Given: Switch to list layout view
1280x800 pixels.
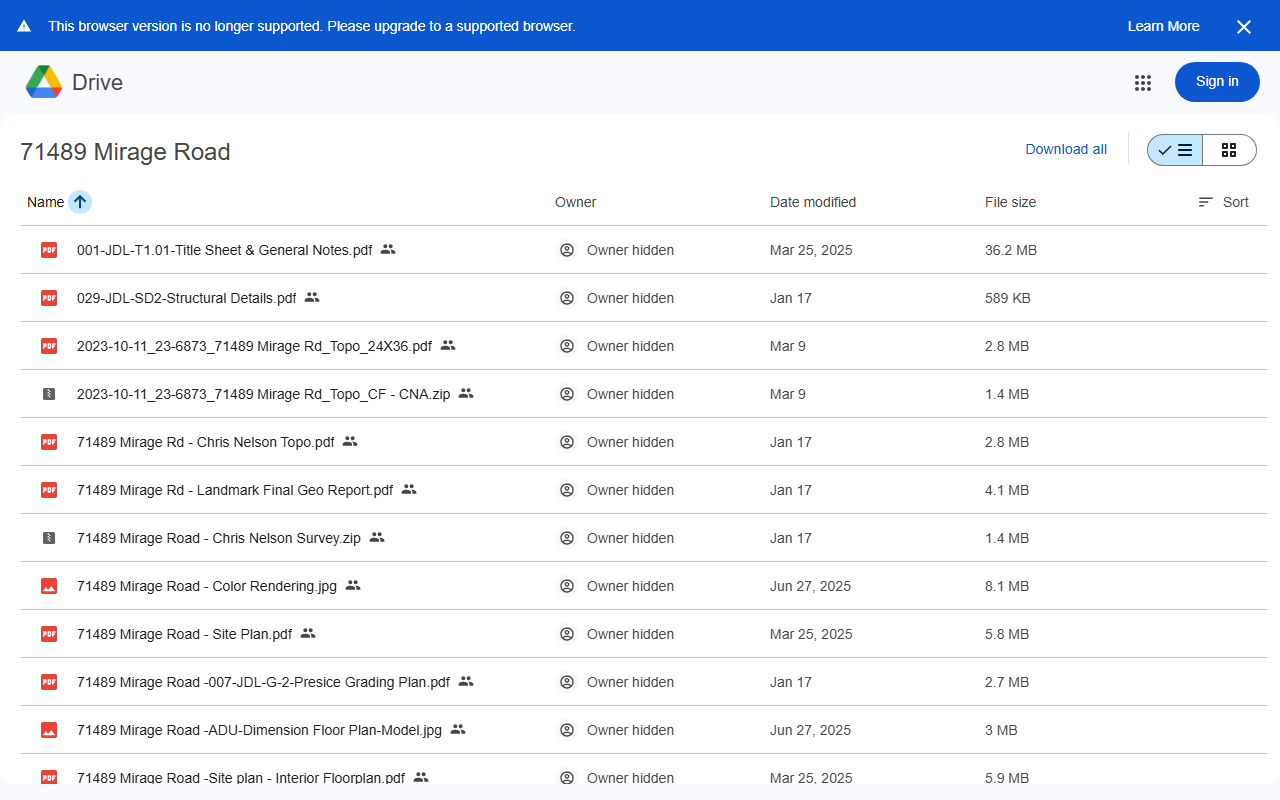Looking at the screenshot, I should (x=1175, y=150).
